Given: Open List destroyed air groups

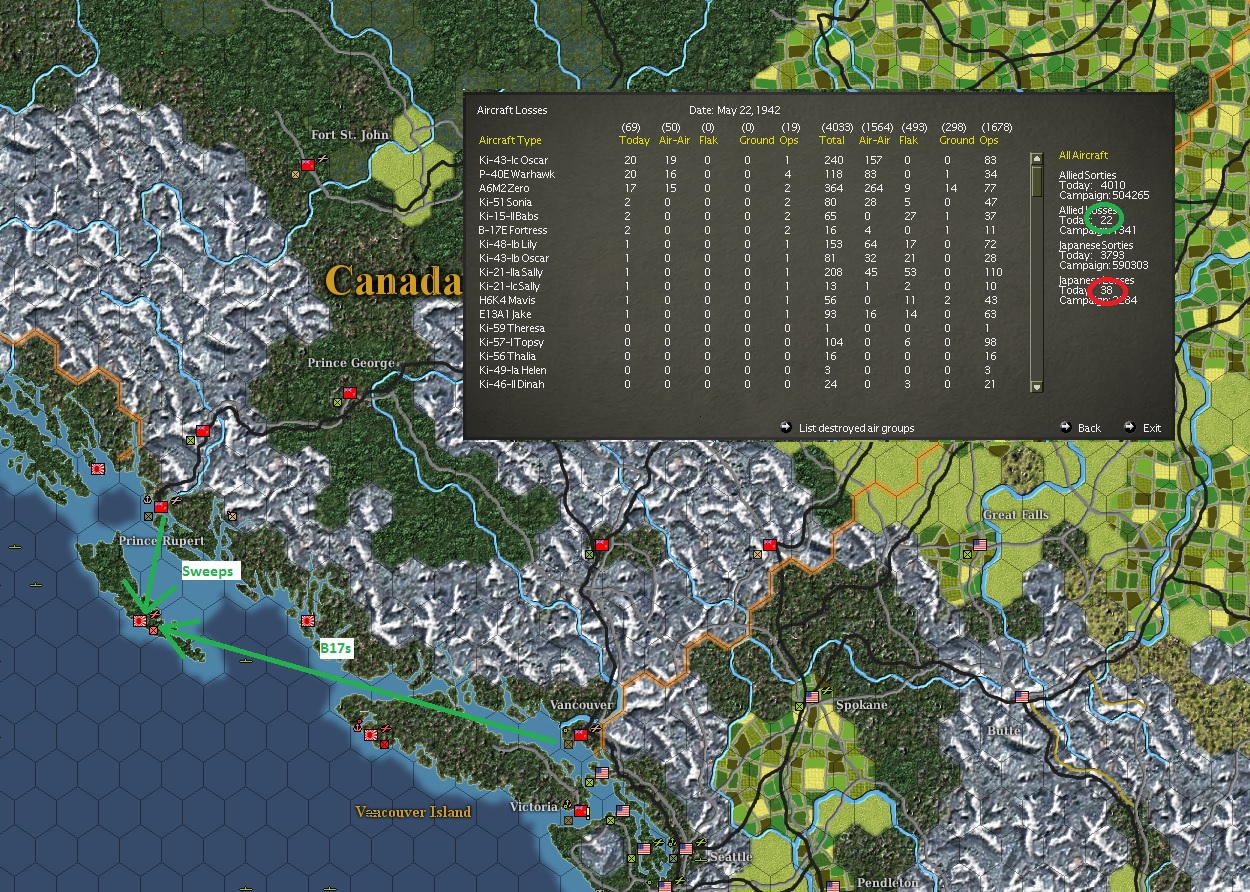Looking at the screenshot, I should [x=856, y=428].
